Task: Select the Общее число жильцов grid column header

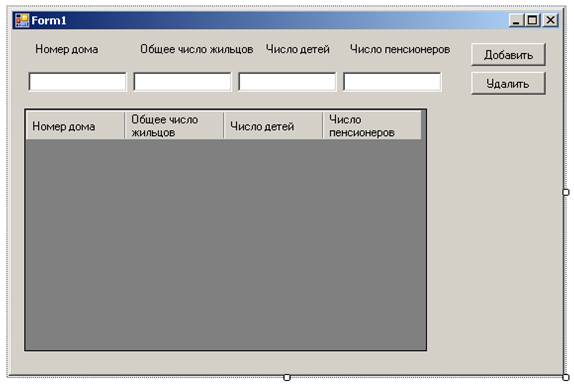Action: pos(174,126)
